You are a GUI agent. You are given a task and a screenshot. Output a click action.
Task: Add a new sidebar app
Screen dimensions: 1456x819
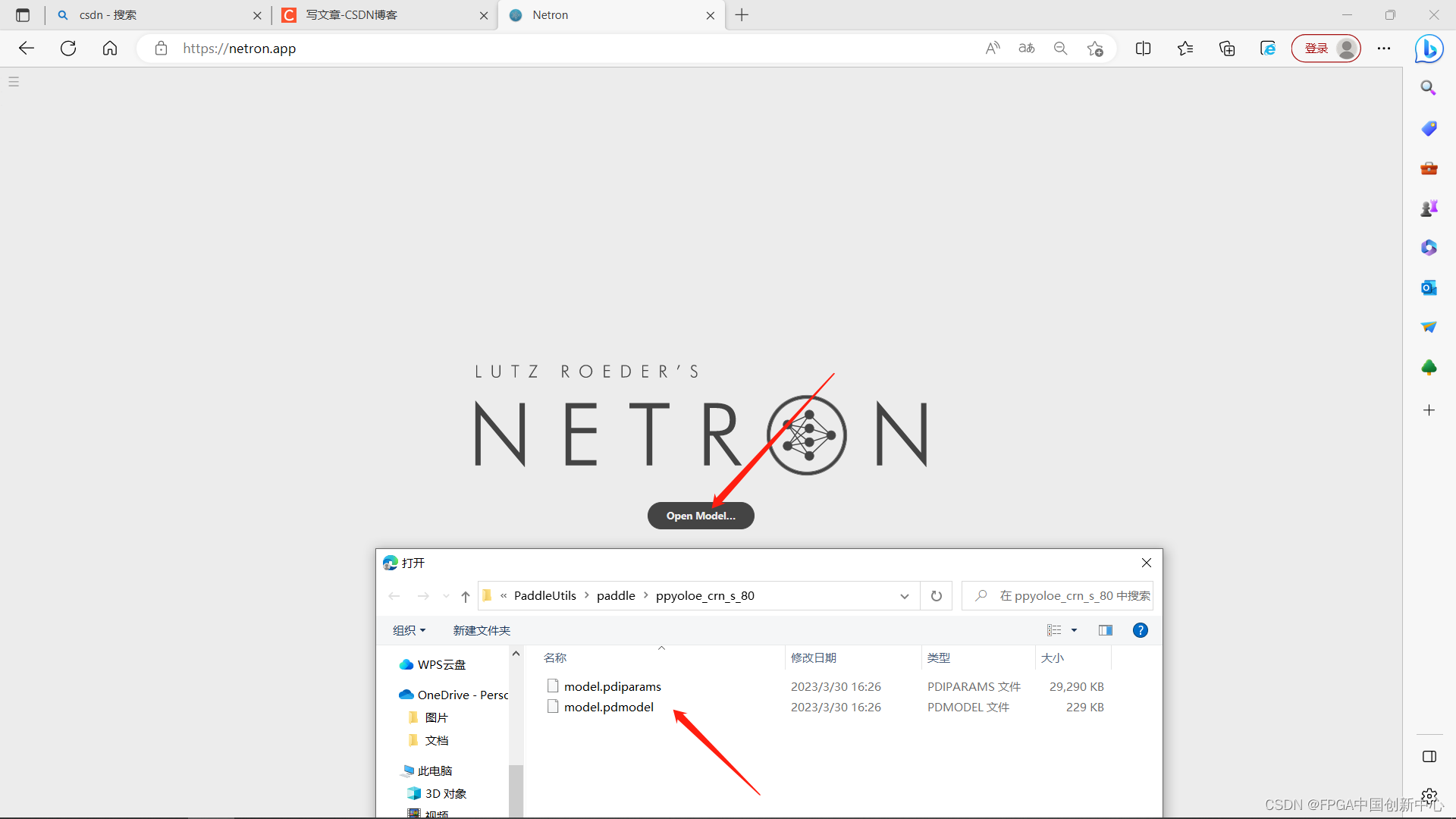1429,410
